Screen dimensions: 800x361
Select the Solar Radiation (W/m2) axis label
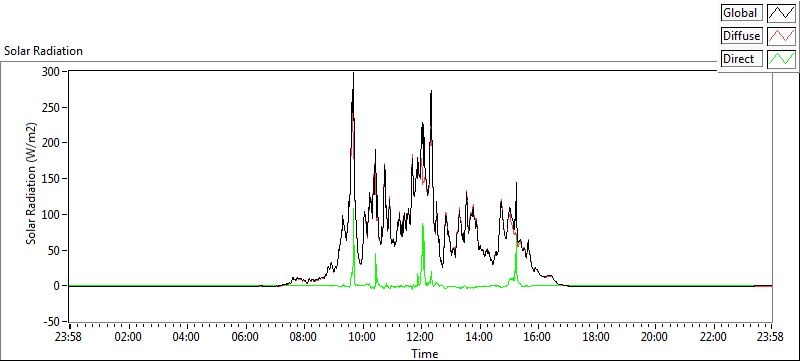[x=32, y=183]
